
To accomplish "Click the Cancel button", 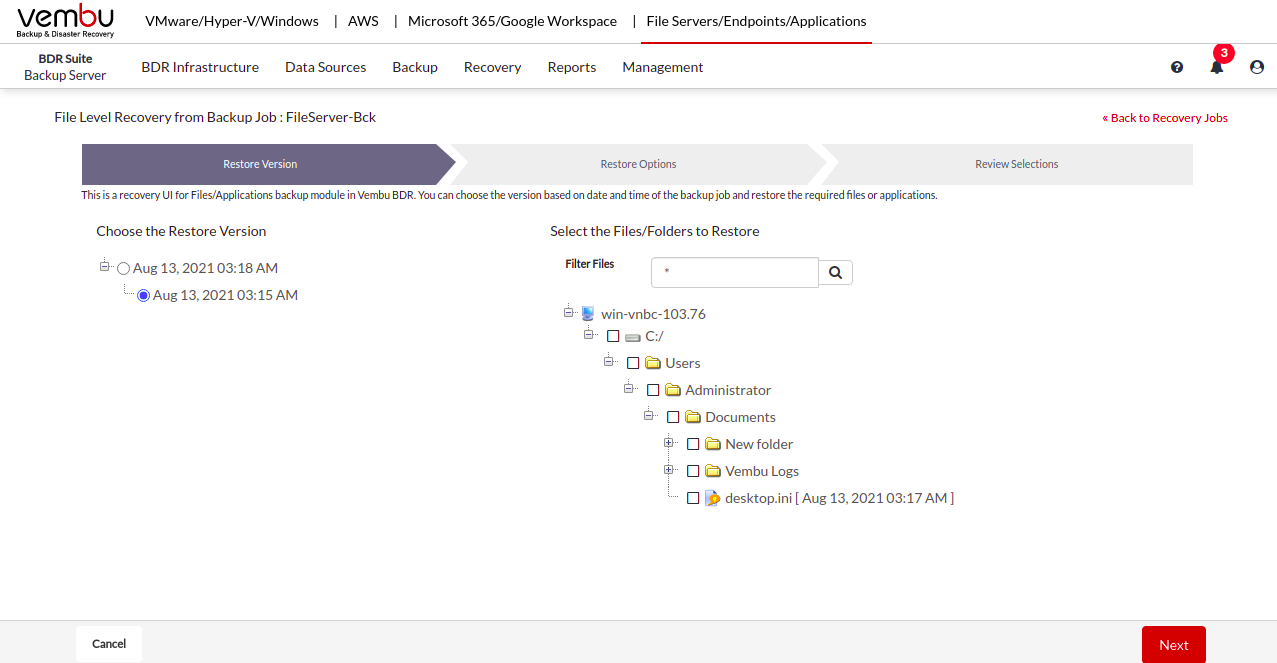I will click(x=109, y=644).
